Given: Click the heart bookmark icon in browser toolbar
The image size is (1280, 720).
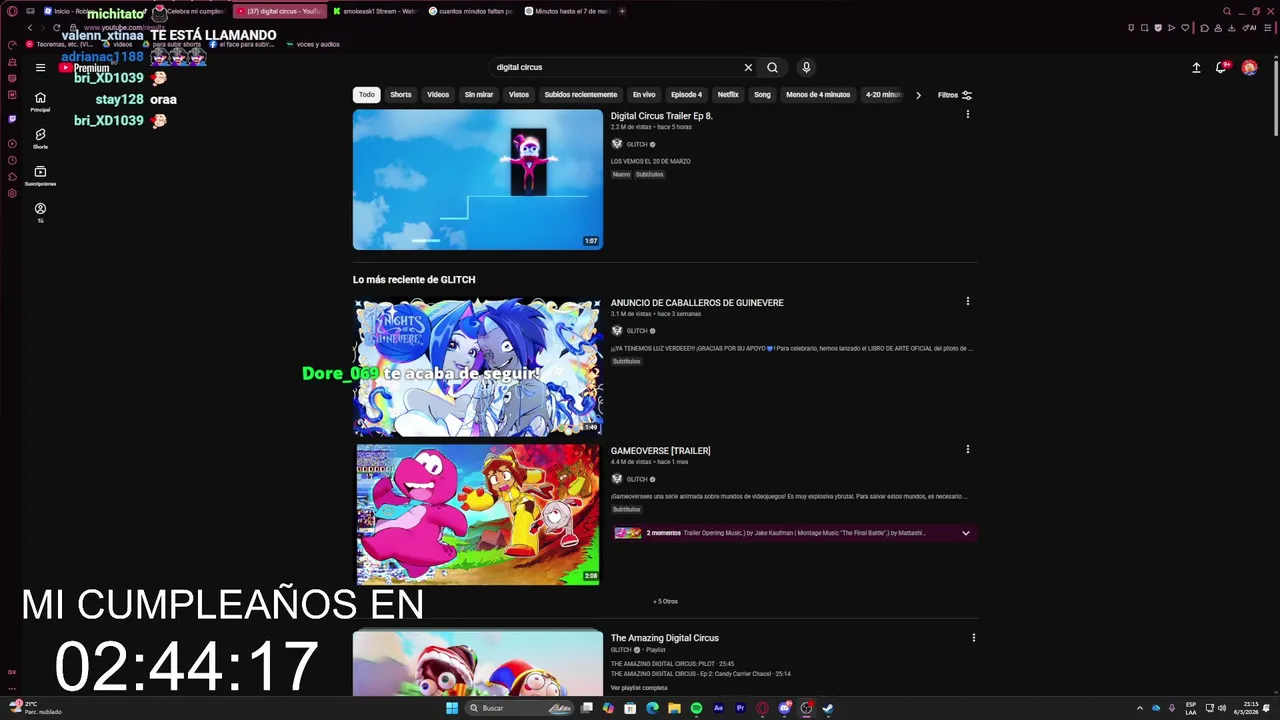Looking at the screenshot, I should [x=1185, y=28].
